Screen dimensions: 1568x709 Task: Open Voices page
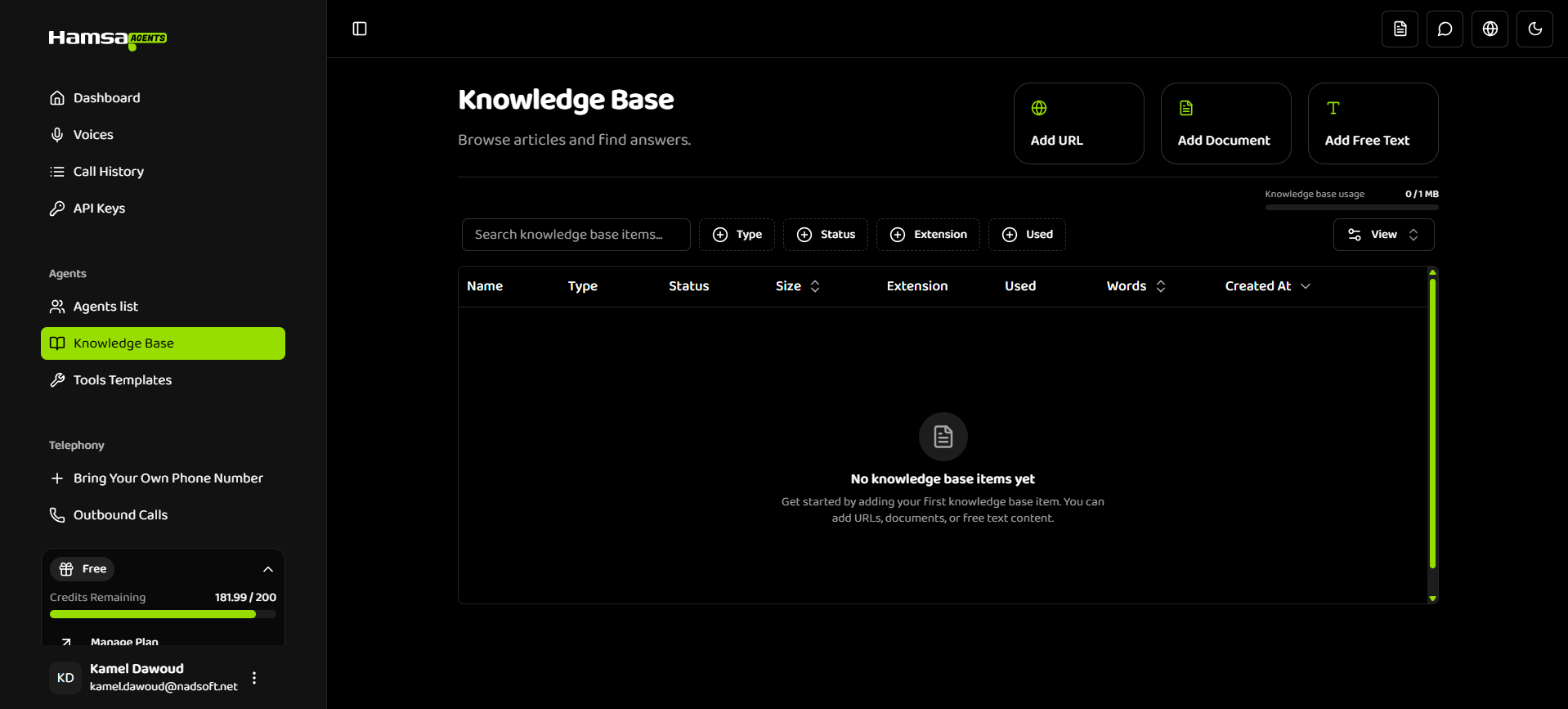163,135
